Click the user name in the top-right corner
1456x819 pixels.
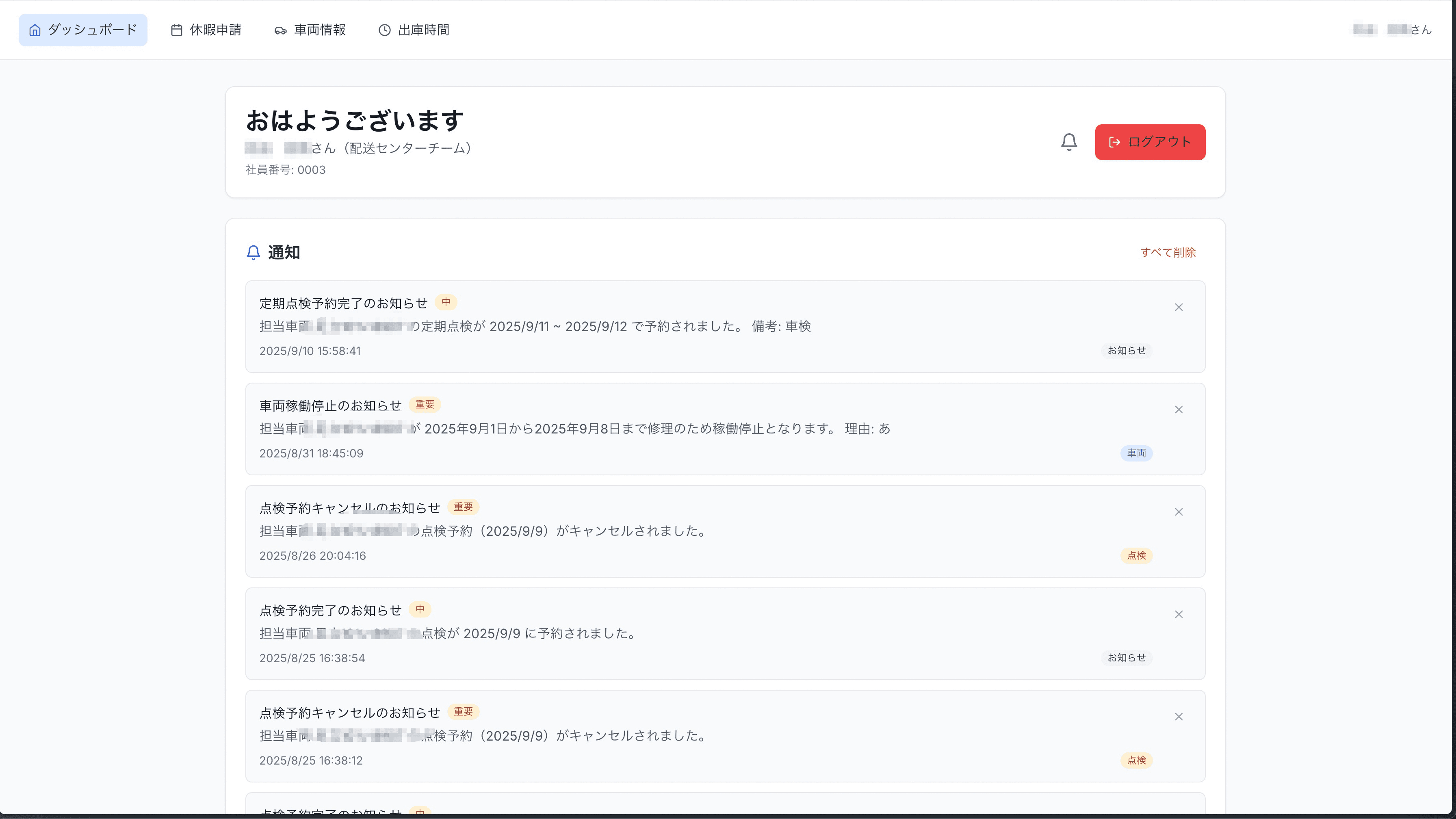1392,30
